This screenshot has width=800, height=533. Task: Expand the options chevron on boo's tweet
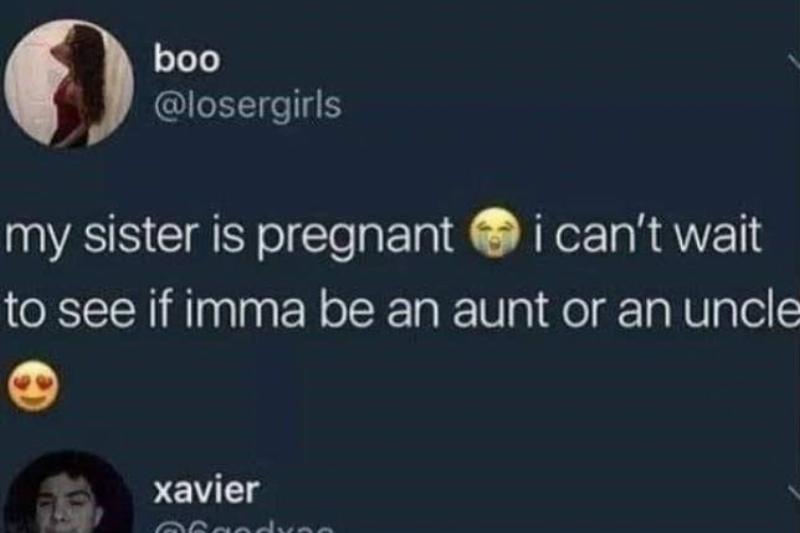[x=794, y=62]
